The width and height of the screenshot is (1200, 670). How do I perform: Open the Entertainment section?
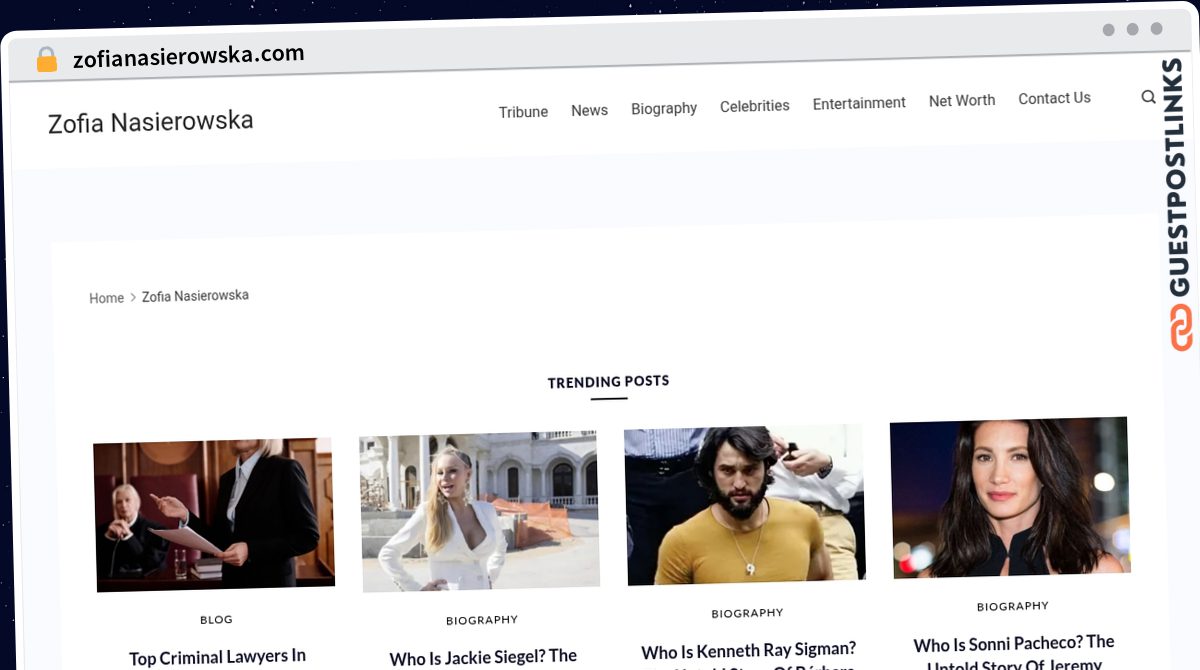(x=859, y=103)
